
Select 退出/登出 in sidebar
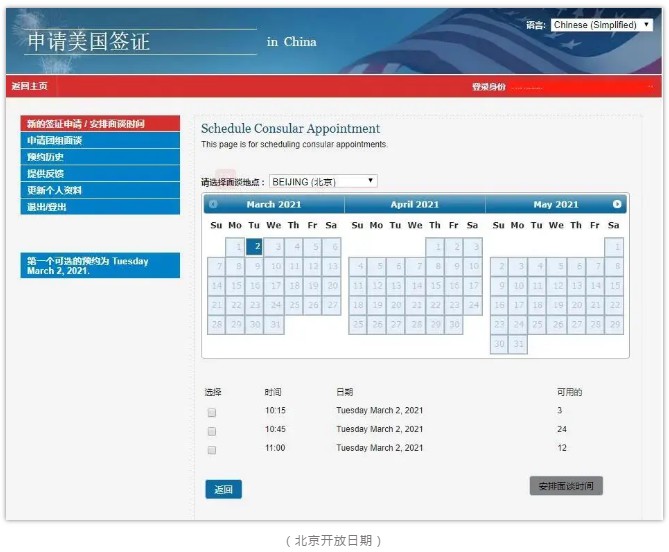click(x=100, y=207)
